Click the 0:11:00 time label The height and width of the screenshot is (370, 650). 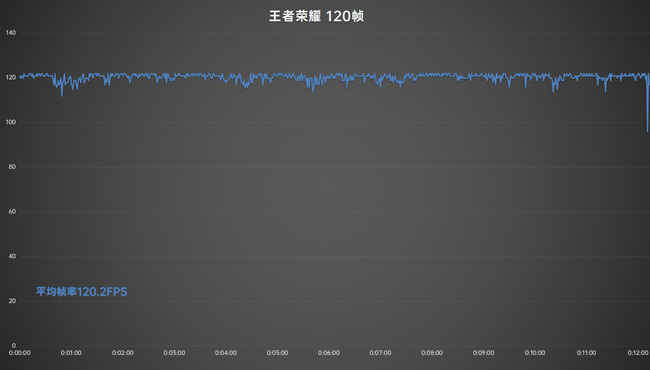[586, 353]
